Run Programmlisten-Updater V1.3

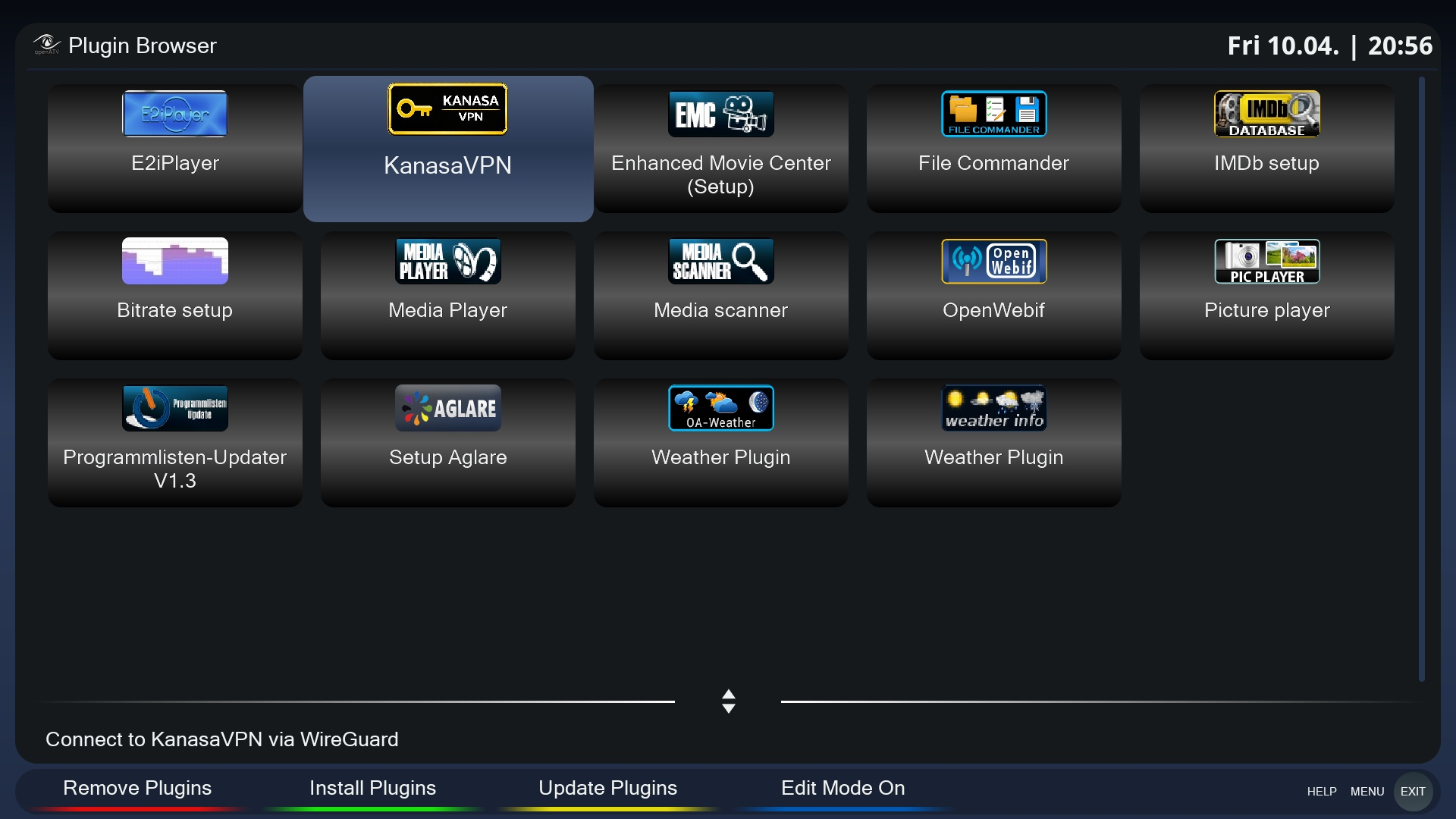pos(174,442)
